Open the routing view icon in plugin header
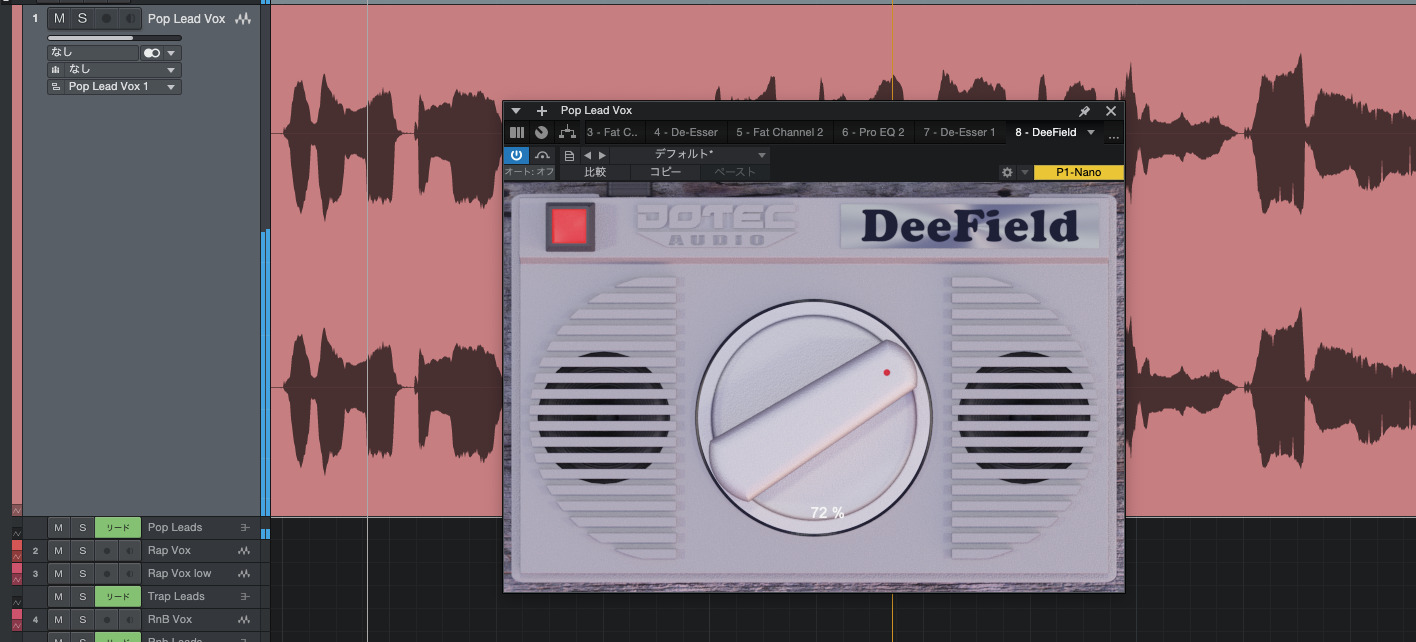This screenshot has height=642, width=1416. [x=567, y=132]
